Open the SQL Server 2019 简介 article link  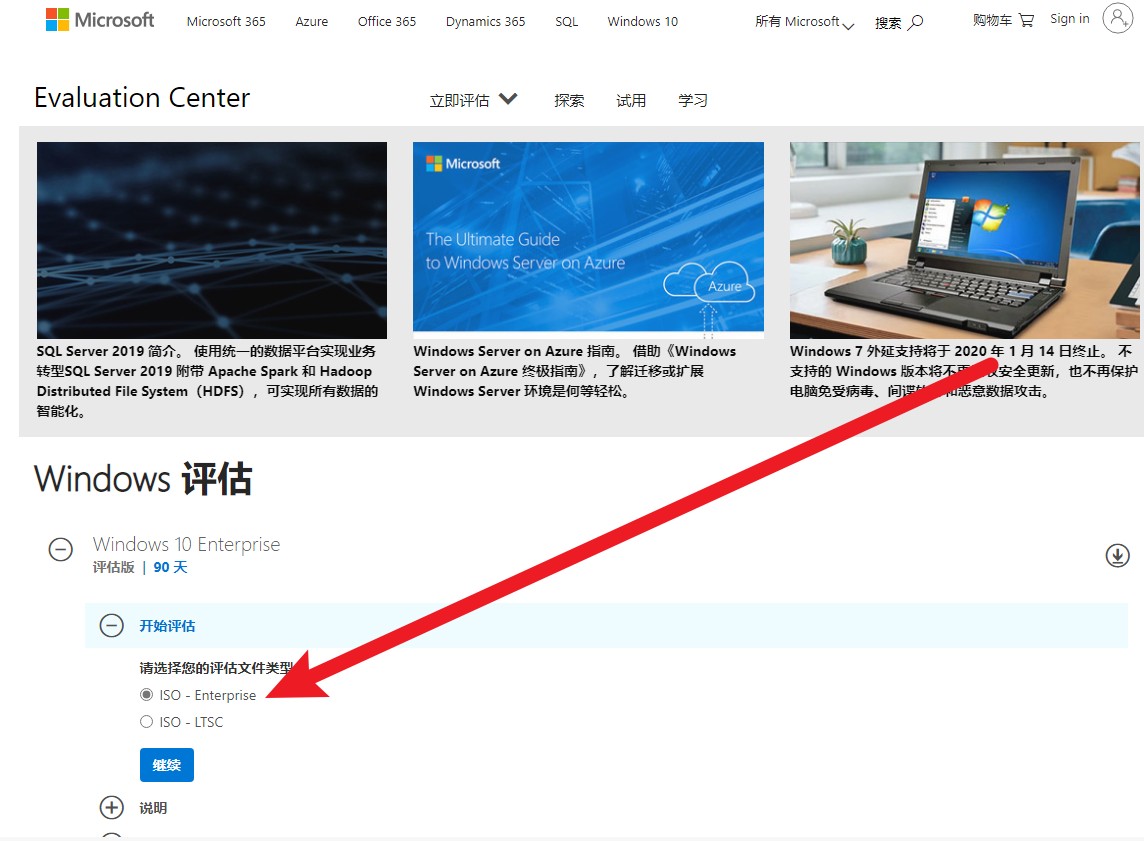(208, 381)
